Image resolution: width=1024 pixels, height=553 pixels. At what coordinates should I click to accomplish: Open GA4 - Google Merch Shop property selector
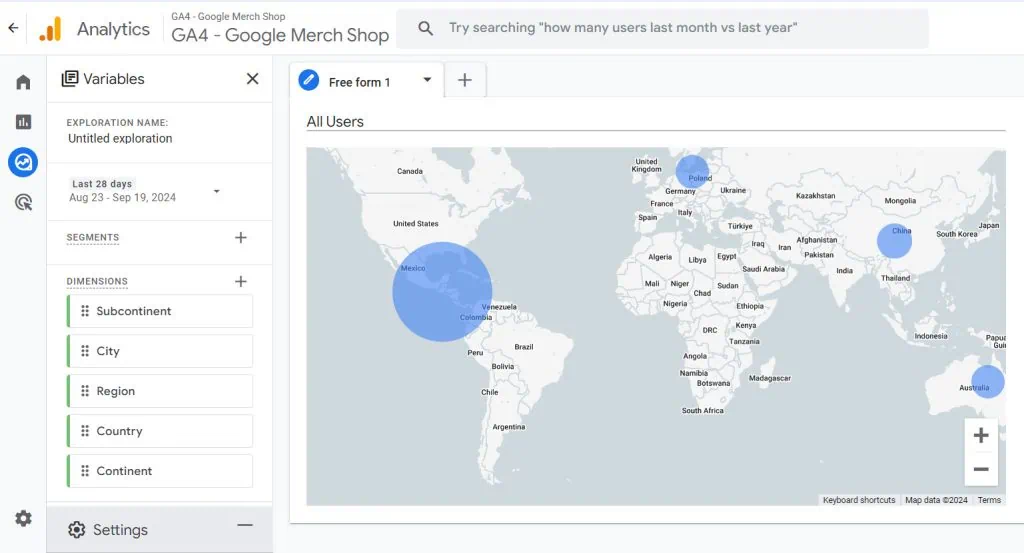280,28
